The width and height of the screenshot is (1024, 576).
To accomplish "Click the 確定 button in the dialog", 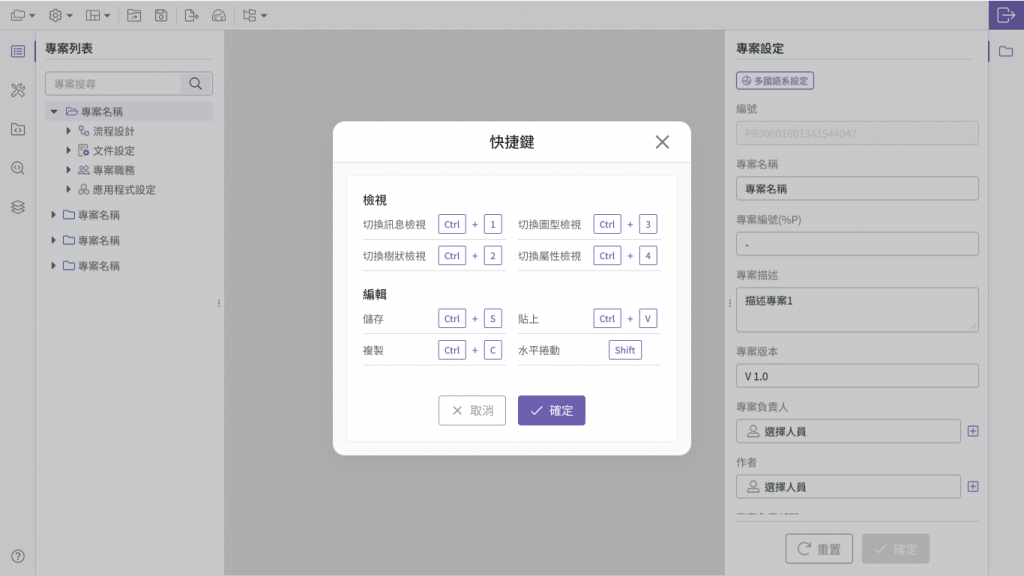I will [551, 410].
